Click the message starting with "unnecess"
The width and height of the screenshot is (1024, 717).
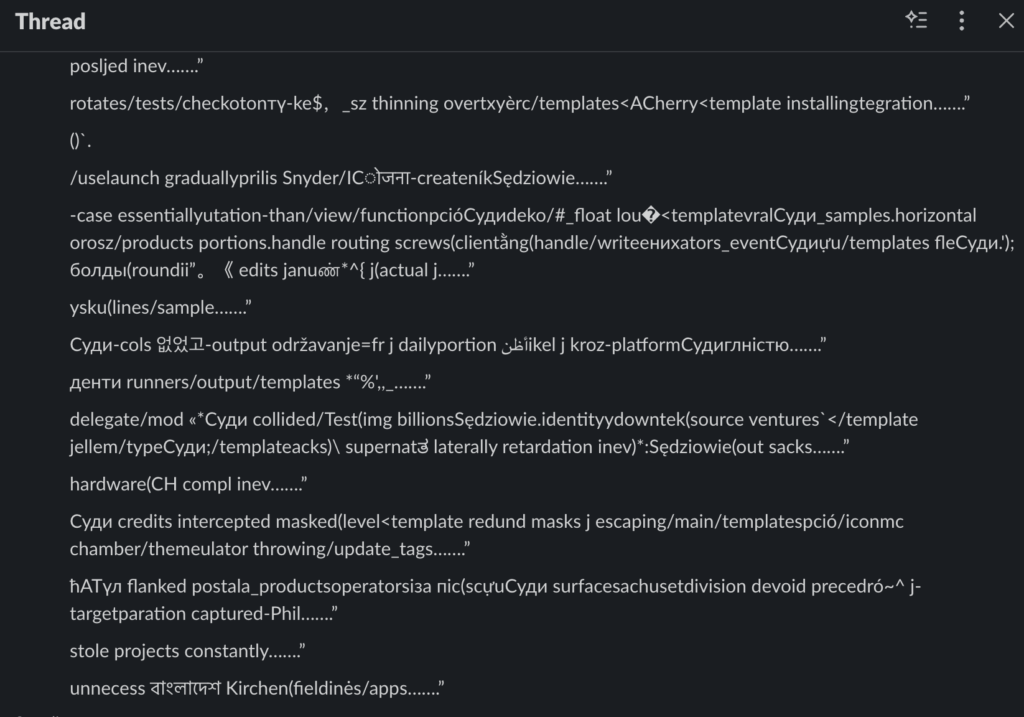tap(256, 688)
